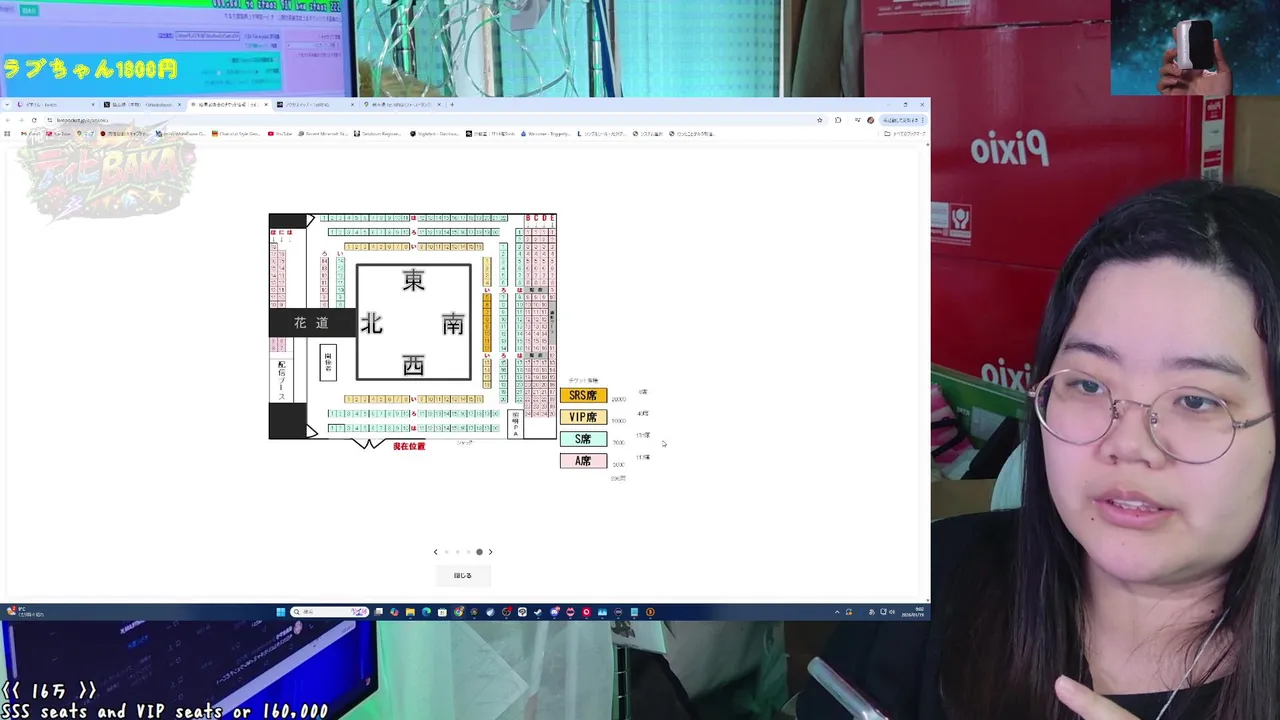Open the Windows Start menu
Screen dimensions: 1280x720
tap(280, 612)
